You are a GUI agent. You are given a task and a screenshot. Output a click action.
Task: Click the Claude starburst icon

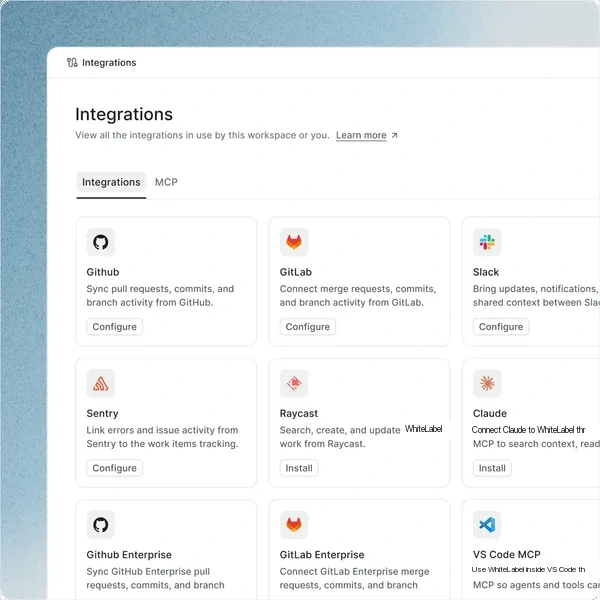point(487,383)
